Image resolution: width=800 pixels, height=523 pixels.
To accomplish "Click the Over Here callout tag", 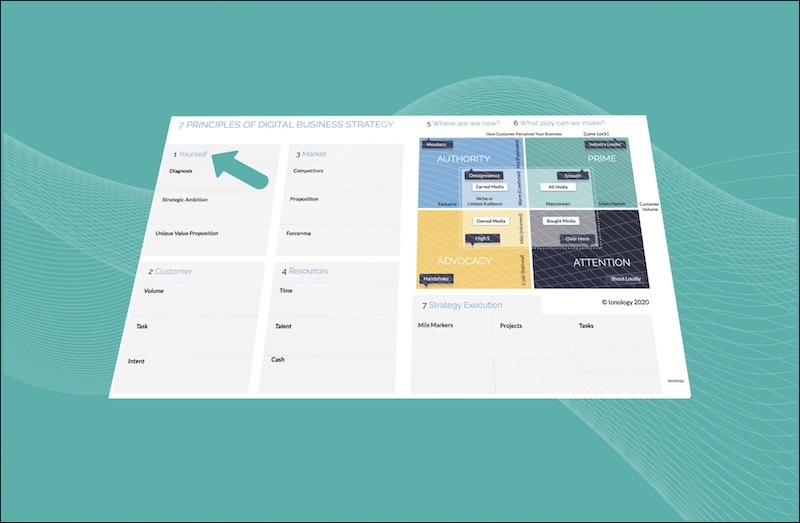I will point(577,238).
